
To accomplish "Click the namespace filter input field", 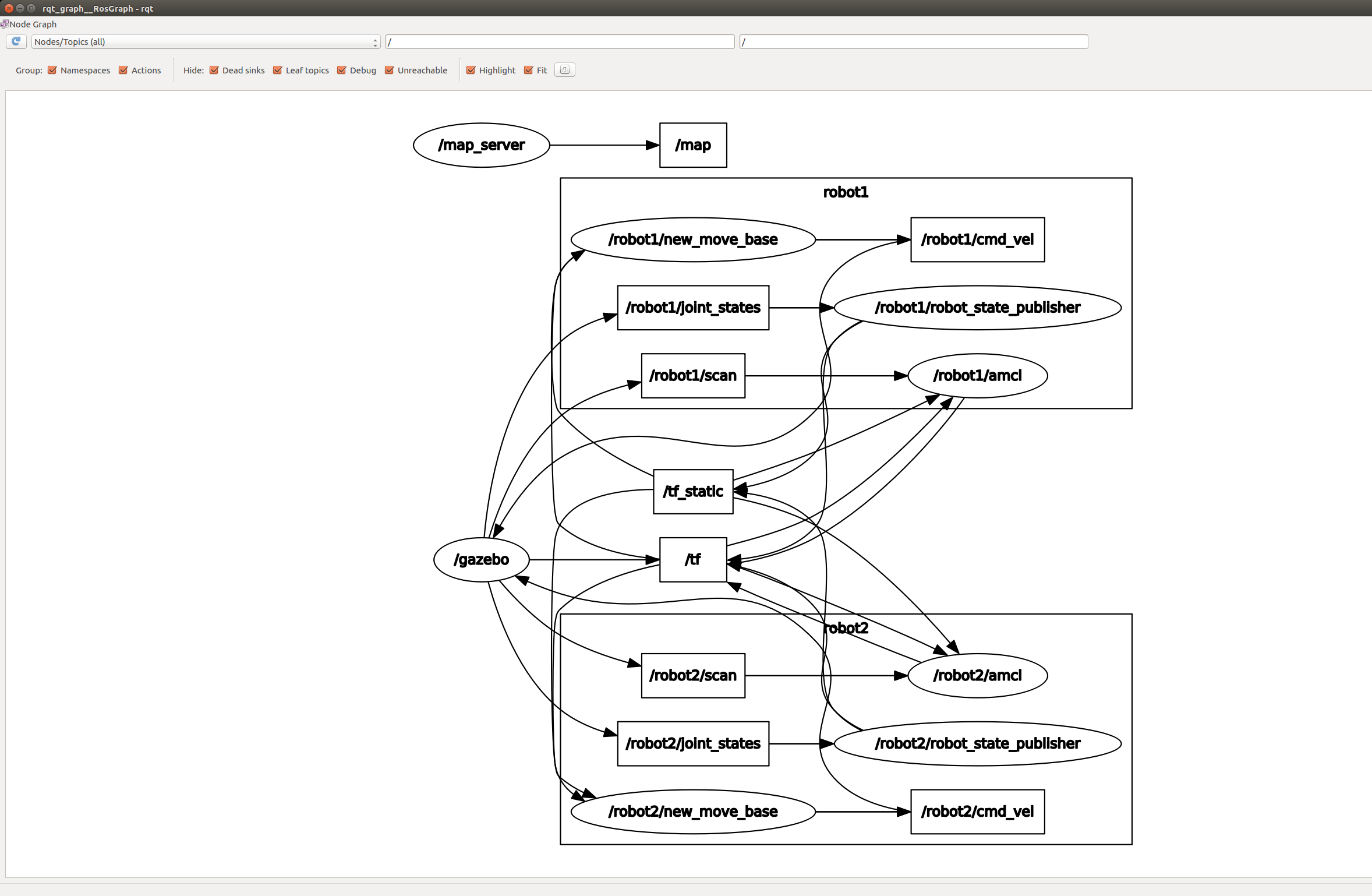I will tap(560, 41).
